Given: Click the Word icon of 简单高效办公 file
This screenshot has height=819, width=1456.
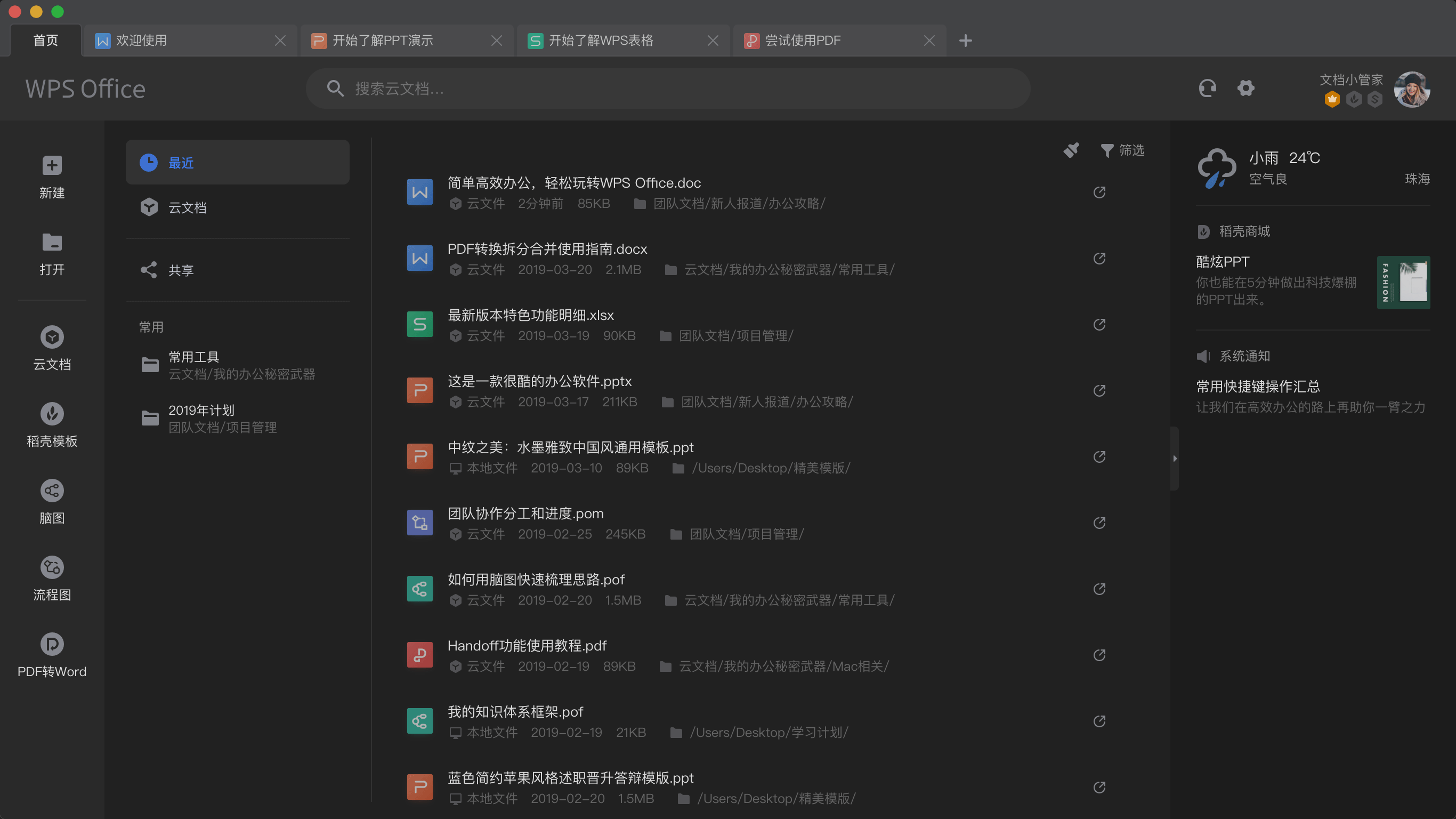Looking at the screenshot, I should (x=420, y=192).
